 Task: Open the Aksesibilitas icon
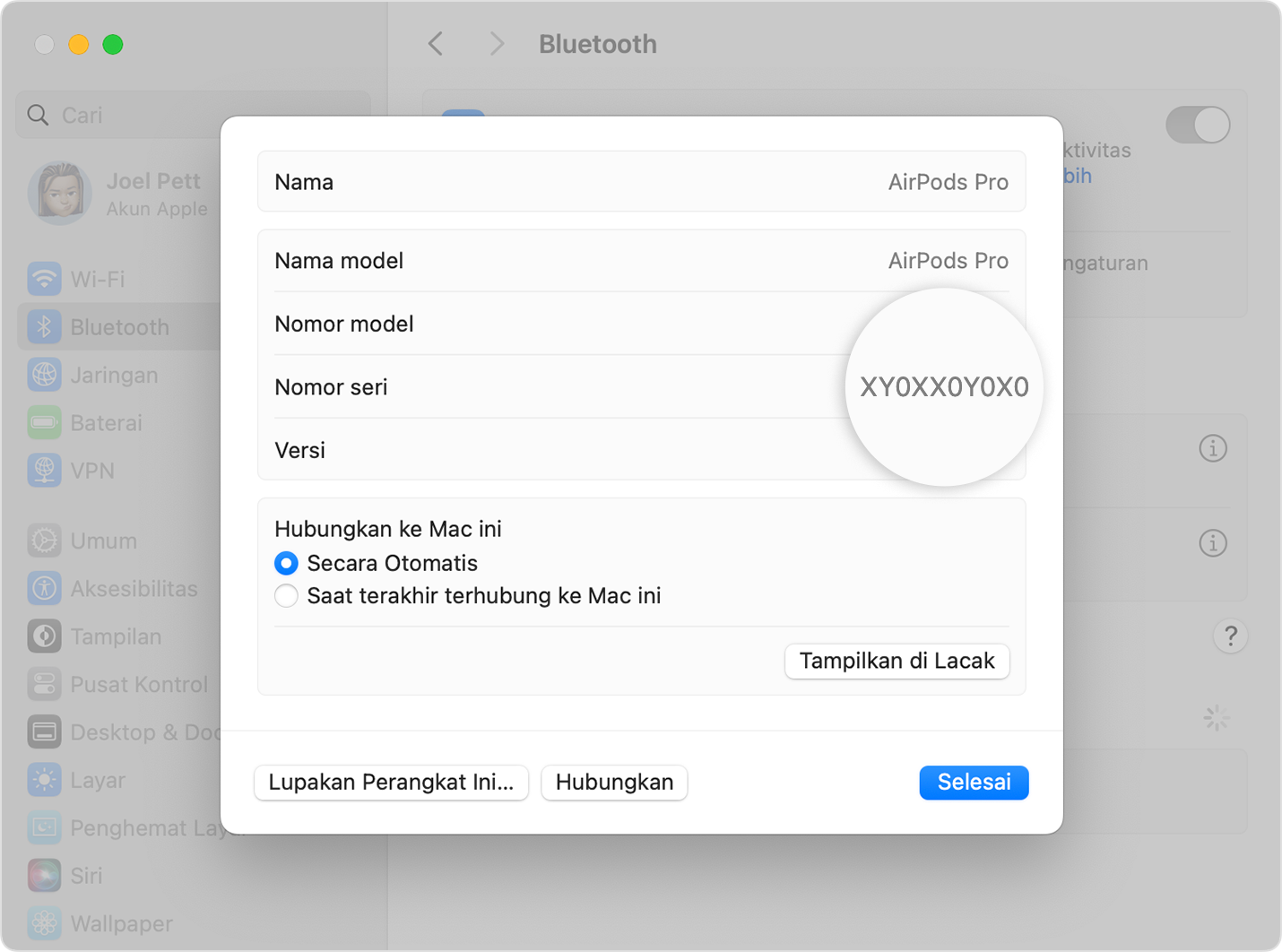click(x=44, y=588)
